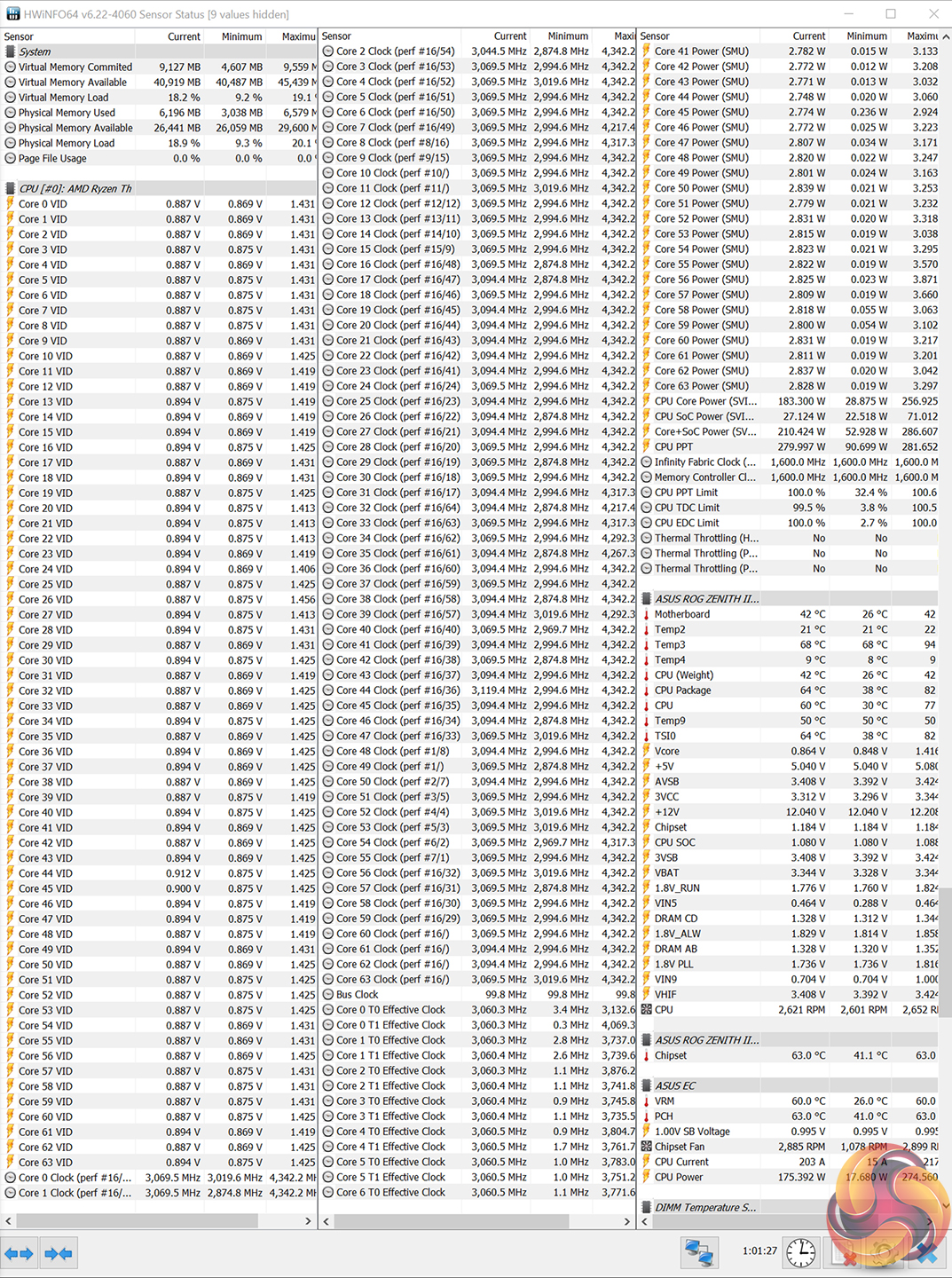952x1278 pixels.
Task: Click the icon next to Bus Clock
Action: tap(328, 995)
